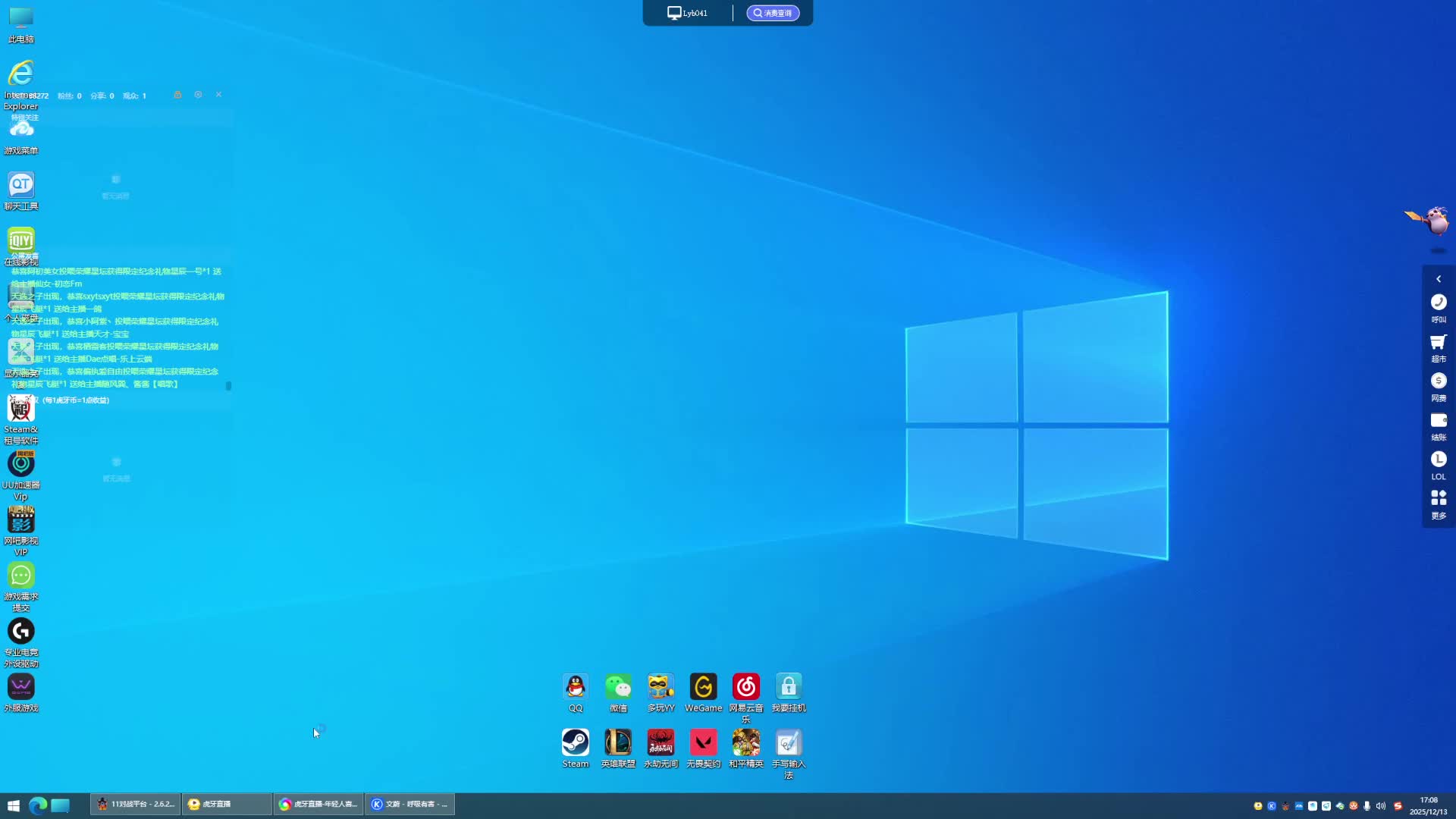Open UU加速器 Vip icon
Screen dimensions: 1456x819
[x=21, y=464]
